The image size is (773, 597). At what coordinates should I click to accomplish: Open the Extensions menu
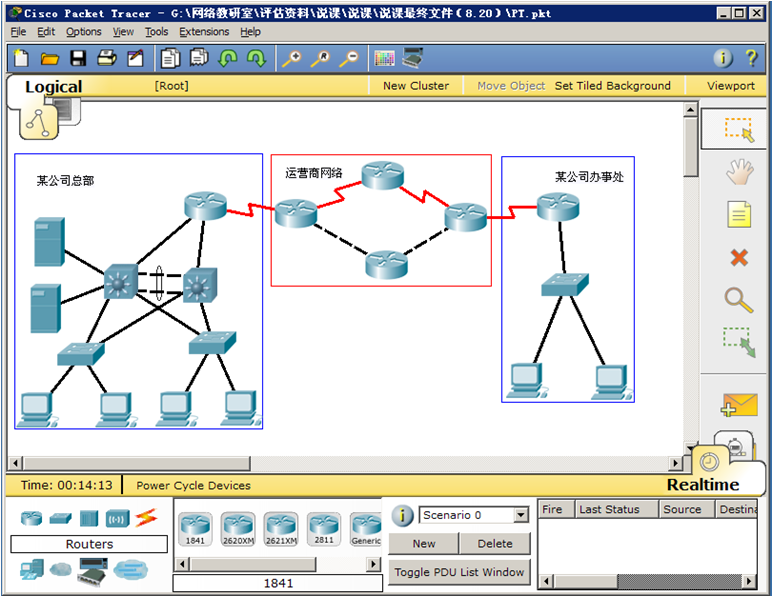[x=204, y=32]
